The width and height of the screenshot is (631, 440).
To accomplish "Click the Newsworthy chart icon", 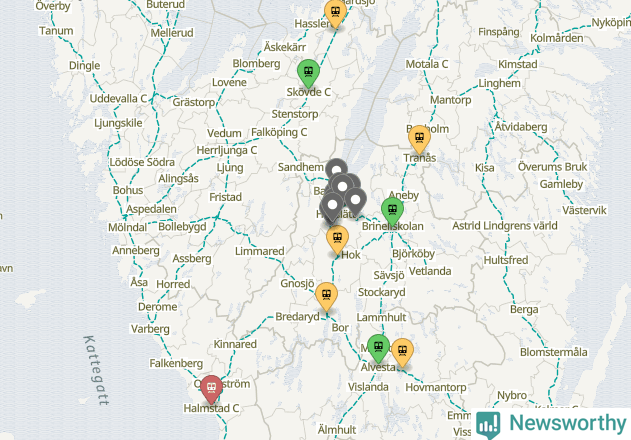I will click(x=488, y=425).
